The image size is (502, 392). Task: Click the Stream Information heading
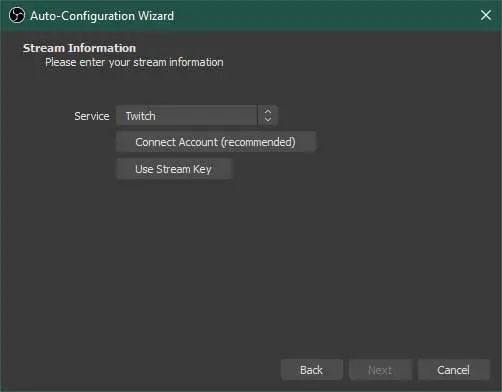(79, 48)
